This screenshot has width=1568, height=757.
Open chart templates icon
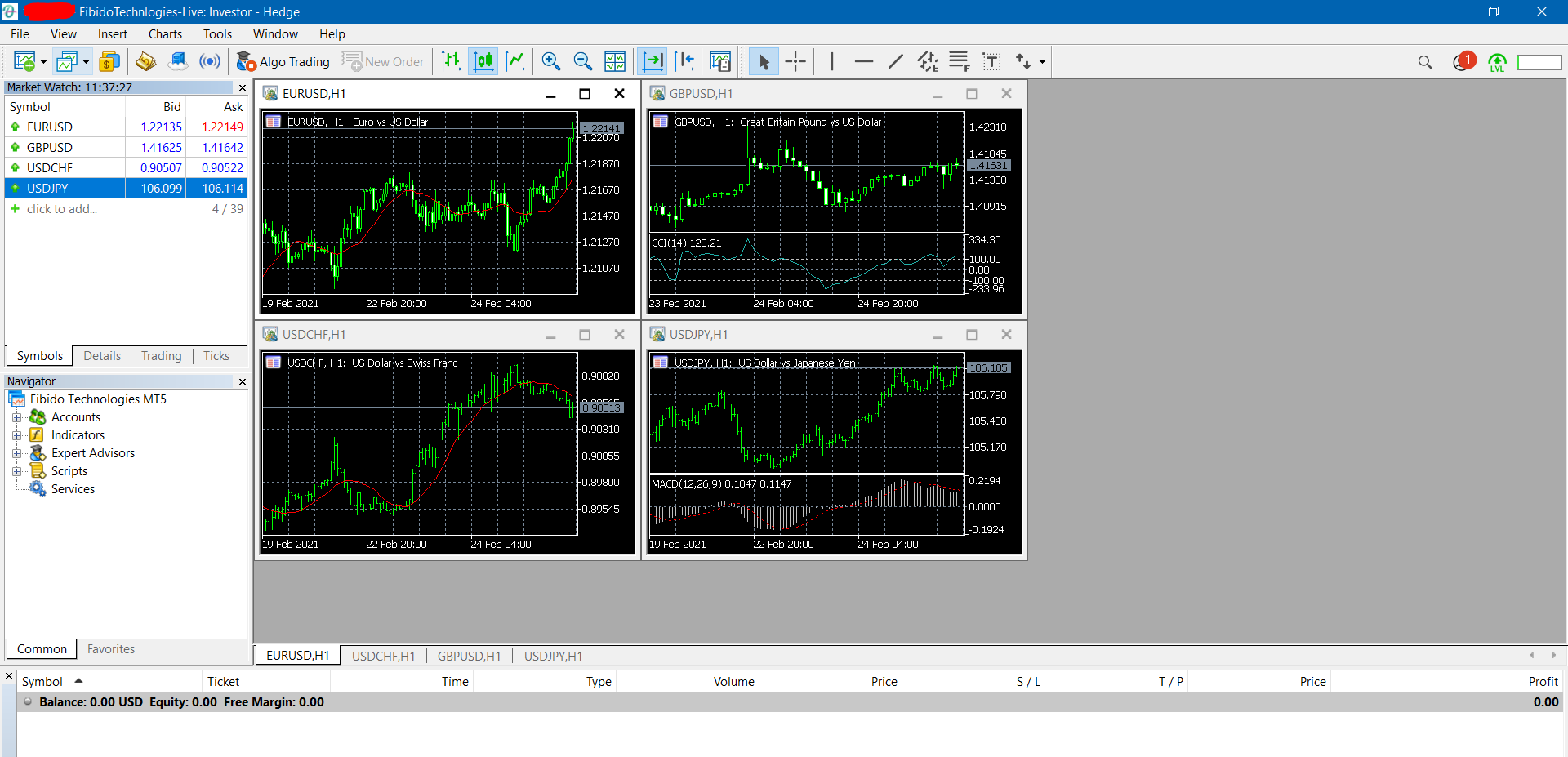click(x=720, y=61)
